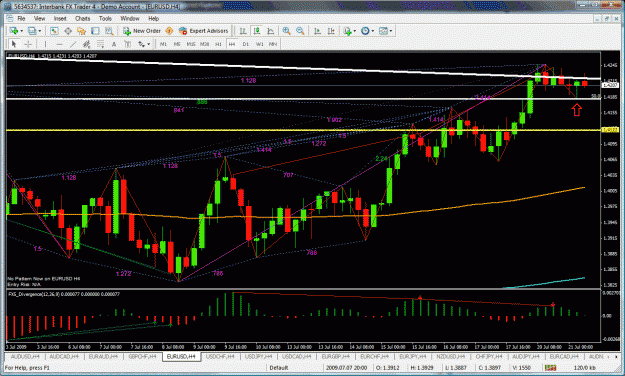Screen dimensions: 625x376
Task: Toggle Auto Scroll chart icon
Action: click(317, 31)
